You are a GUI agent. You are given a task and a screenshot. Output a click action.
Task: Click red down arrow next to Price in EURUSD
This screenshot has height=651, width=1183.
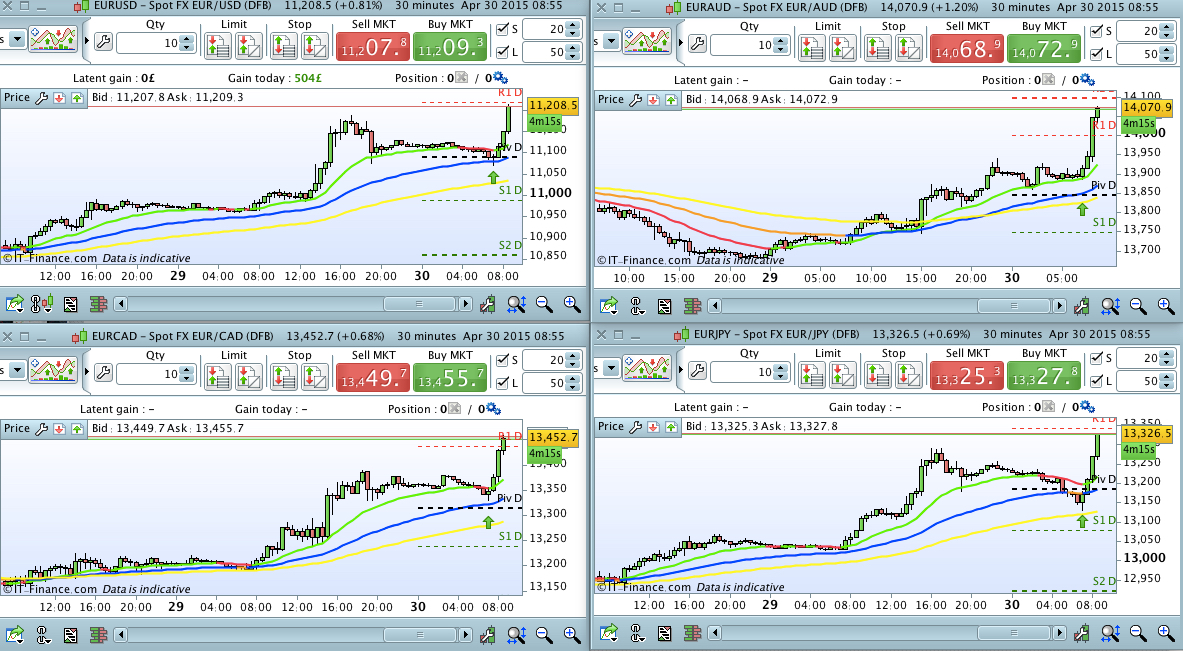point(60,98)
